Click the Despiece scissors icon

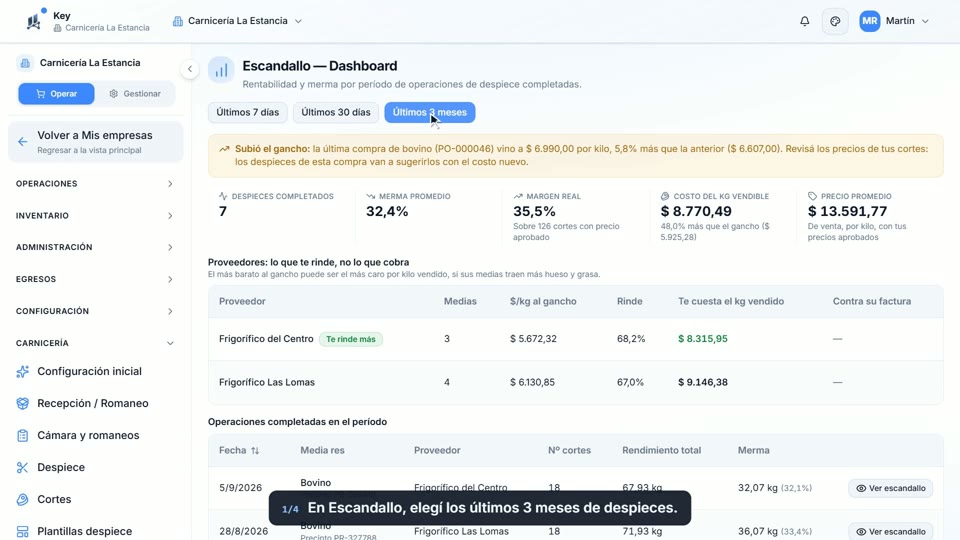(x=23, y=467)
